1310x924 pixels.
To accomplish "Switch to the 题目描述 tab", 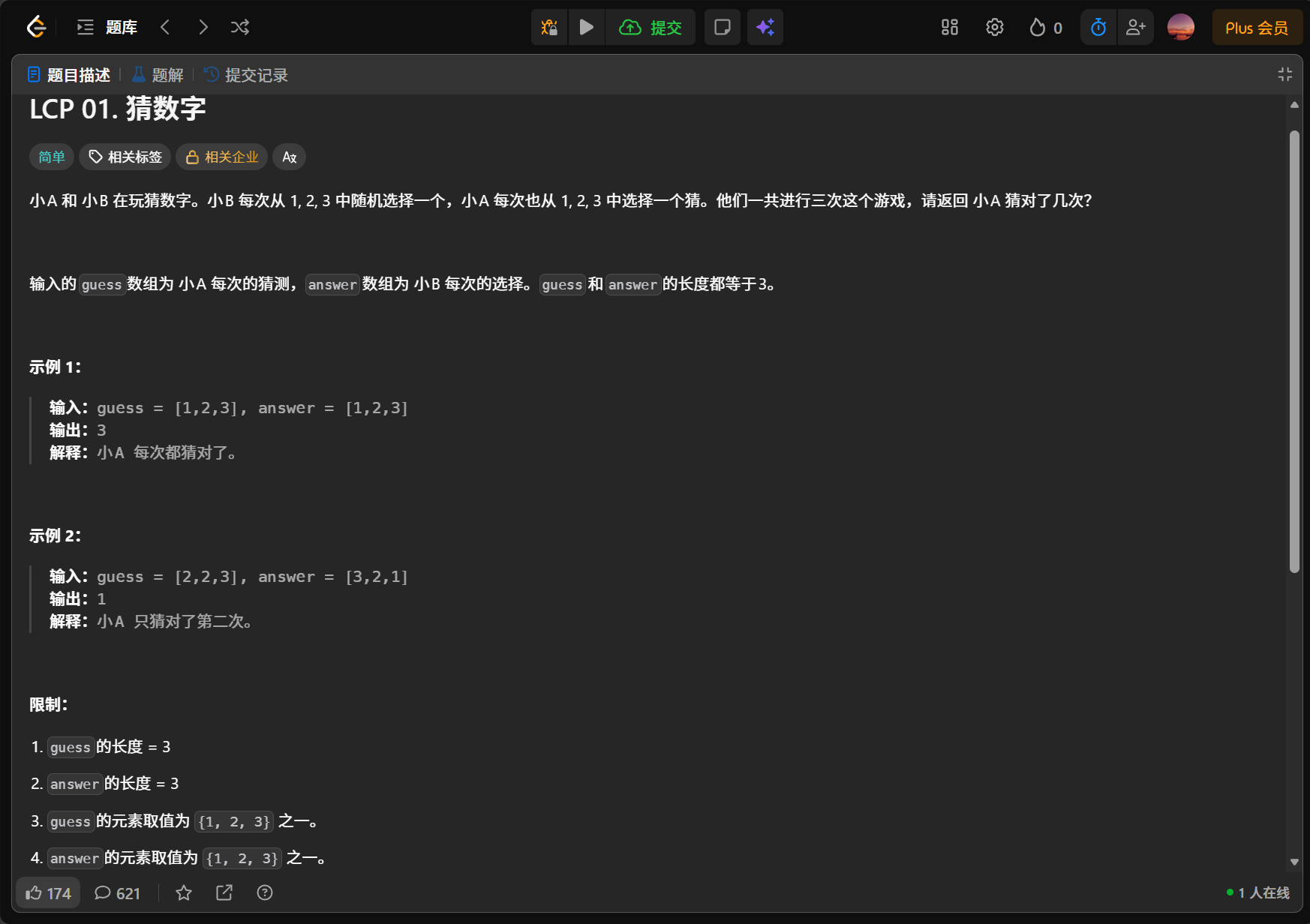I will (x=69, y=75).
